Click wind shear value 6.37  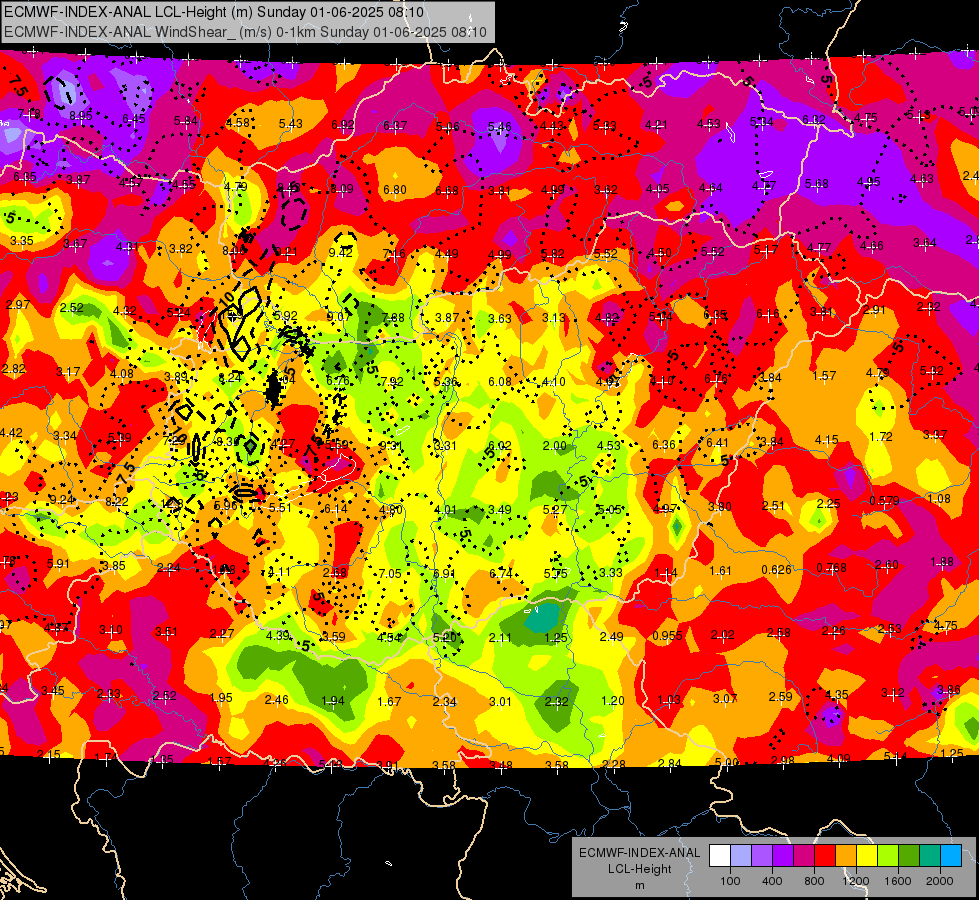(x=395, y=126)
